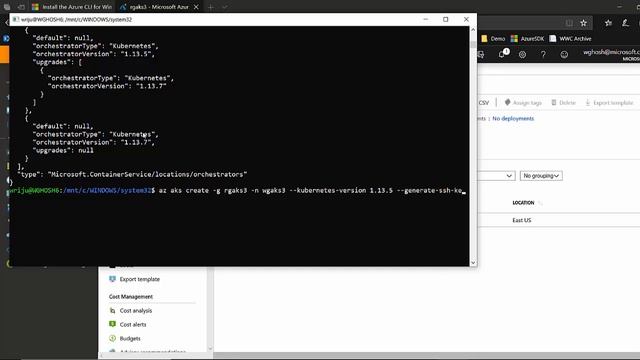Click the Budgets icon
Screen dimensions: 640x360
(x=112, y=338)
